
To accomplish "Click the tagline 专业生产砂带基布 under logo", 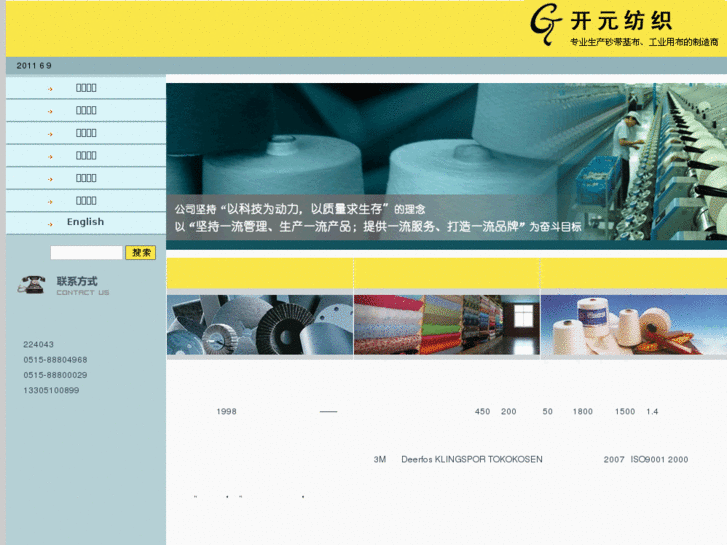I will pyautogui.click(x=644, y=42).
